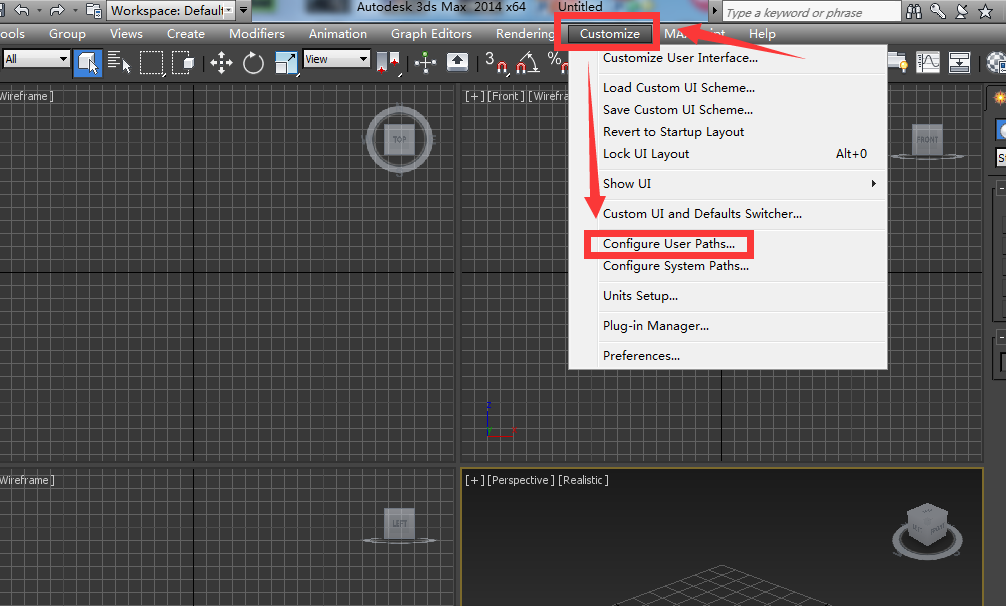
Task: Toggle the Keyboard Shortcut Override button
Action: pos(457,62)
